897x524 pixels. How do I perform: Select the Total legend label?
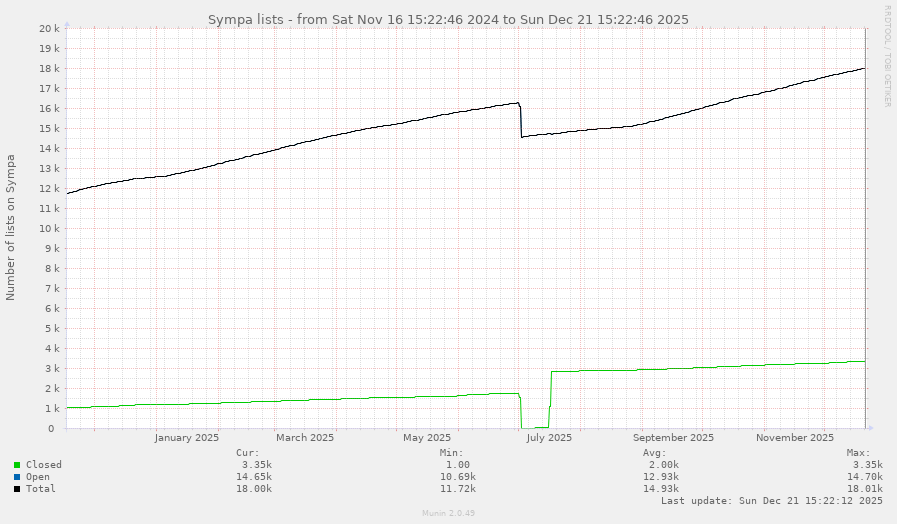pyautogui.click(x=41, y=489)
